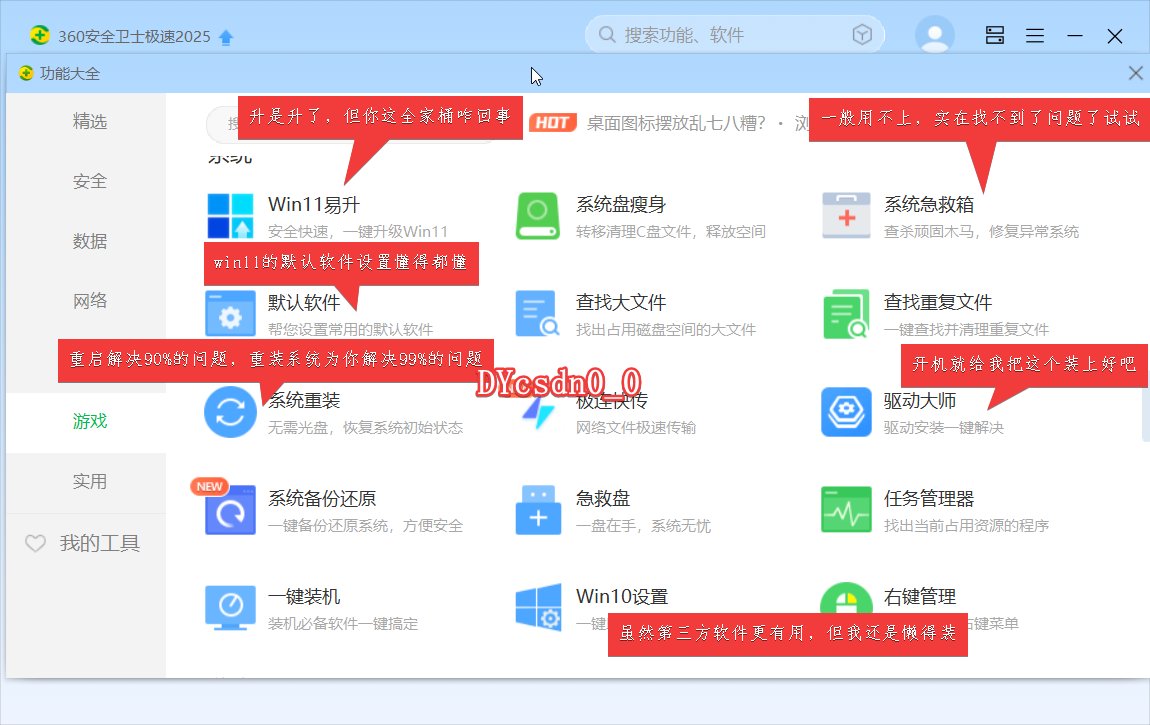Click description 网络文件极速传输
The image size is (1150, 725).
click(636, 427)
